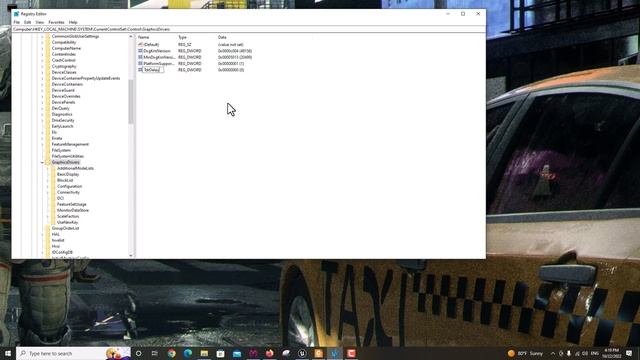Open the View menu

click(x=40, y=22)
